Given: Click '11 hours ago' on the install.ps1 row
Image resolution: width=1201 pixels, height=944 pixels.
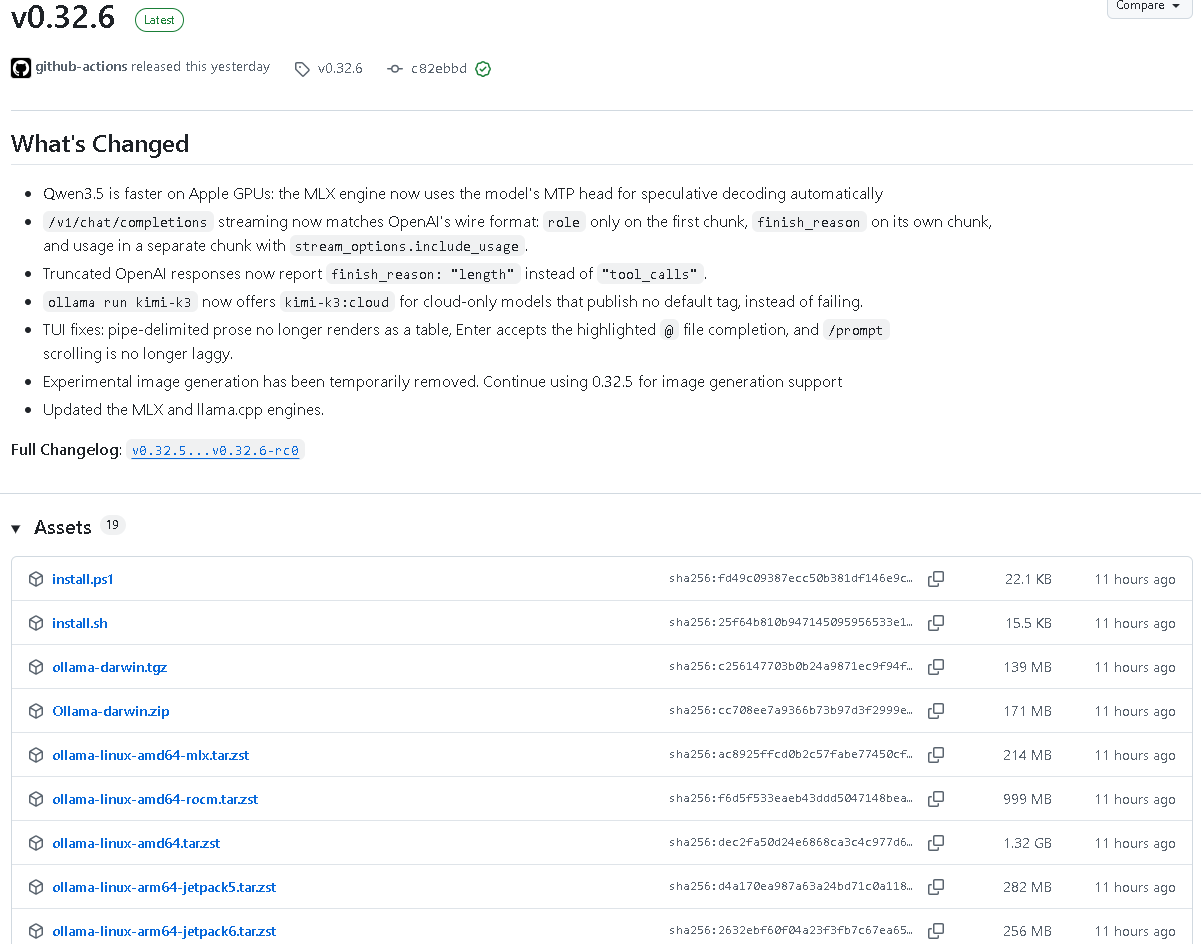Looking at the screenshot, I should click(1135, 579).
